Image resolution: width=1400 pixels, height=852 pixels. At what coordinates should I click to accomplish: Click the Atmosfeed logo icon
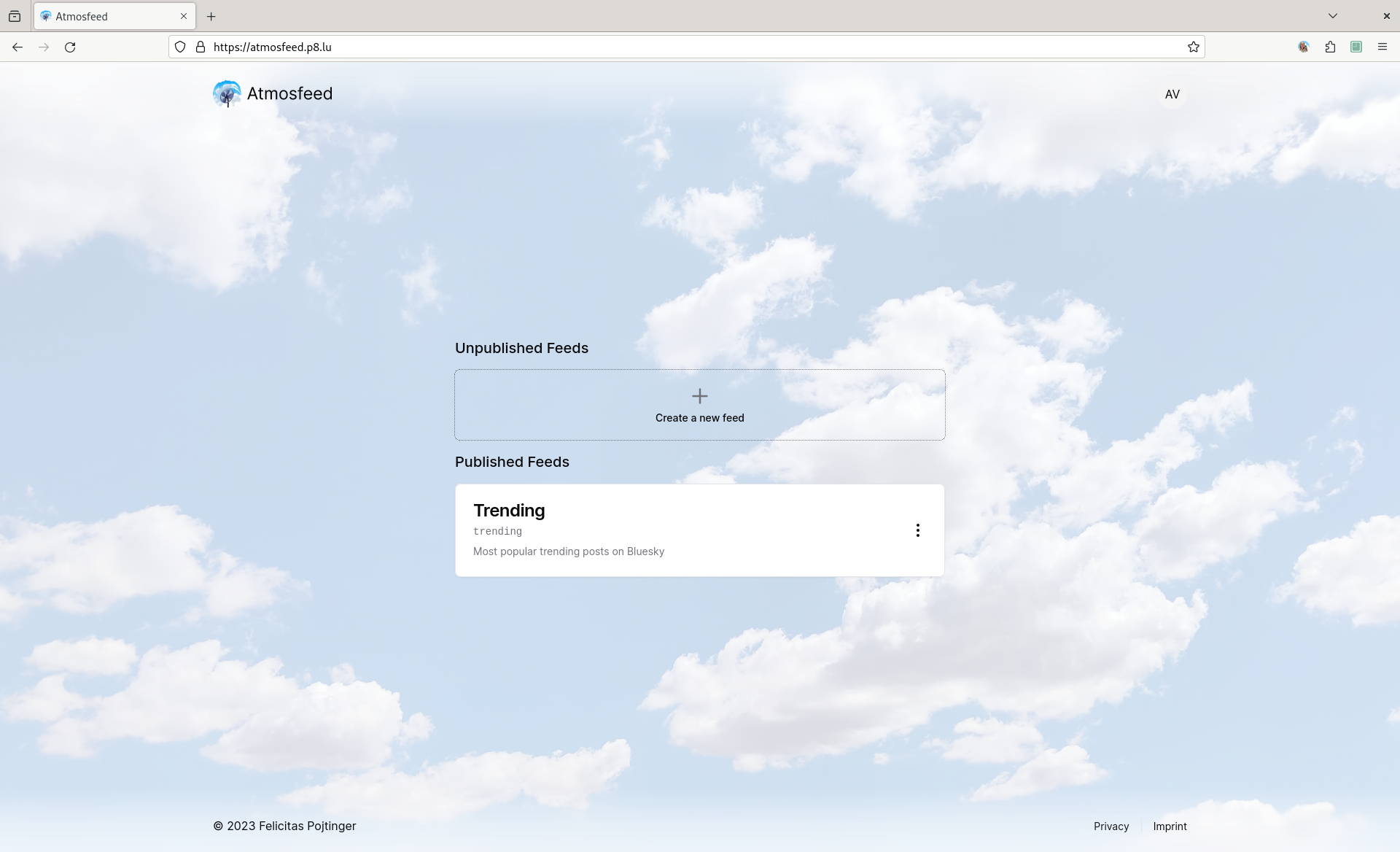pyautogui.click(x=225, y=93)
